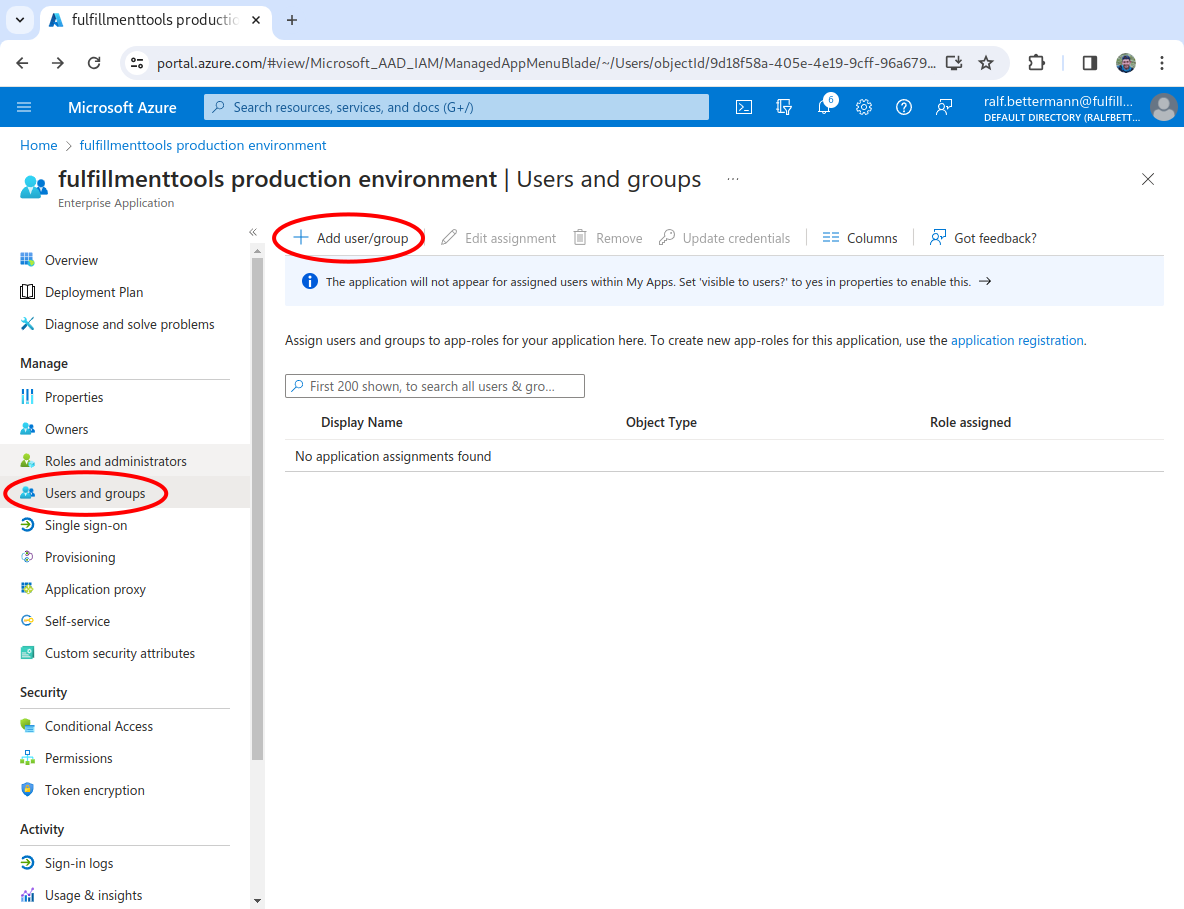Open Conditional Access
This screenshot has height=909, width=1184.
pos(98,726)
